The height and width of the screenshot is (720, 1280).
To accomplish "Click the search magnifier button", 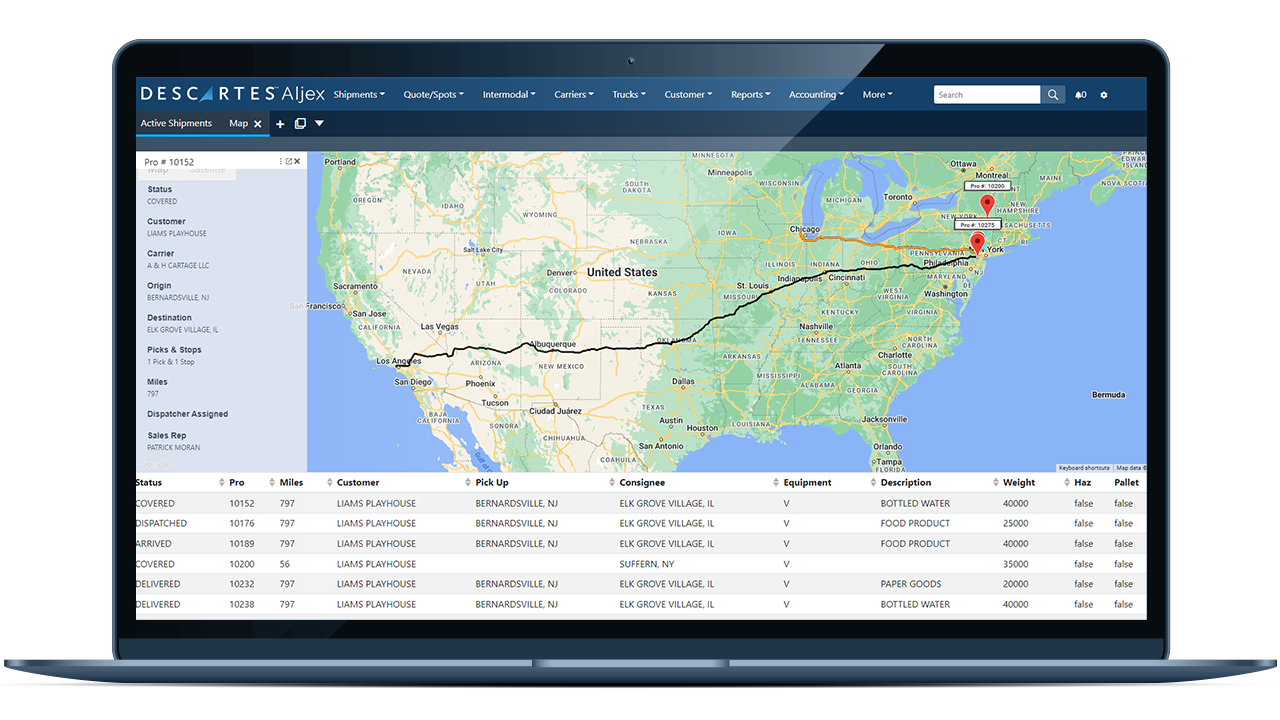I will 1054,95.
